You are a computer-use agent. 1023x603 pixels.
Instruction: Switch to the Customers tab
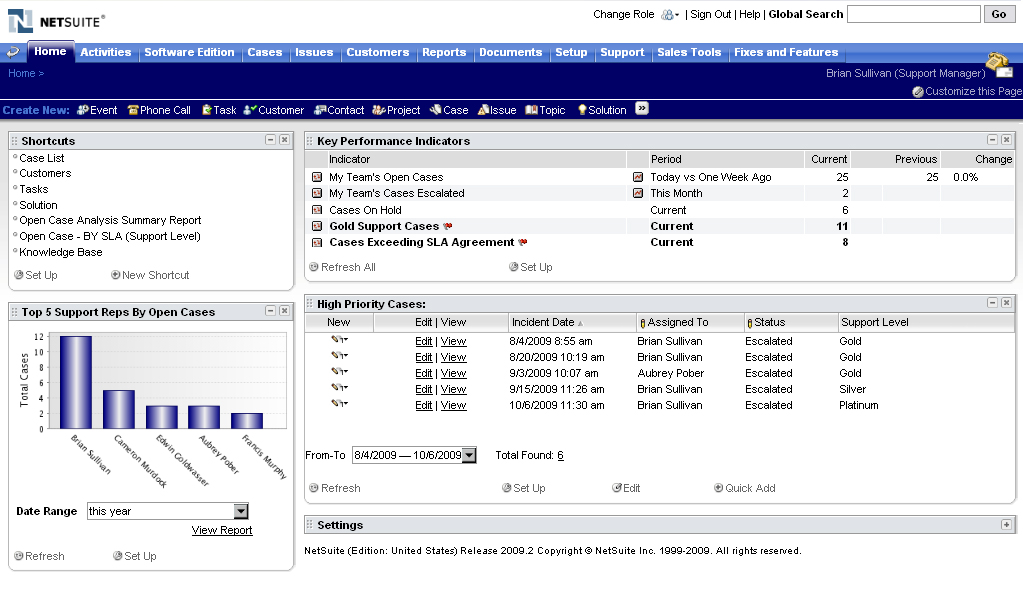(x=377, y=52)
